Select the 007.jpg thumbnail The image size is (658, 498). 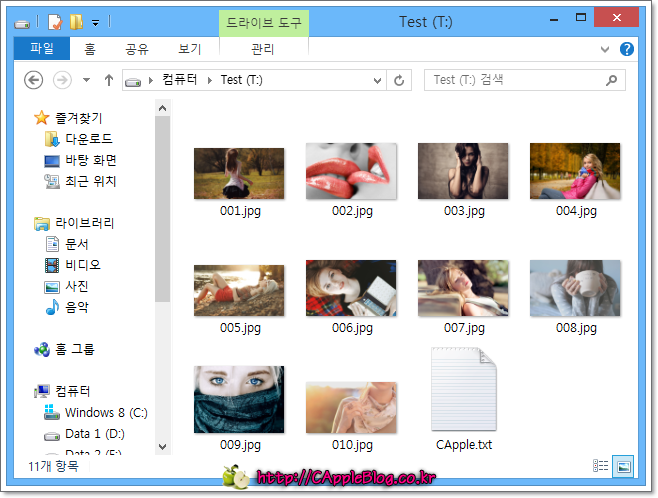(463, 288)
